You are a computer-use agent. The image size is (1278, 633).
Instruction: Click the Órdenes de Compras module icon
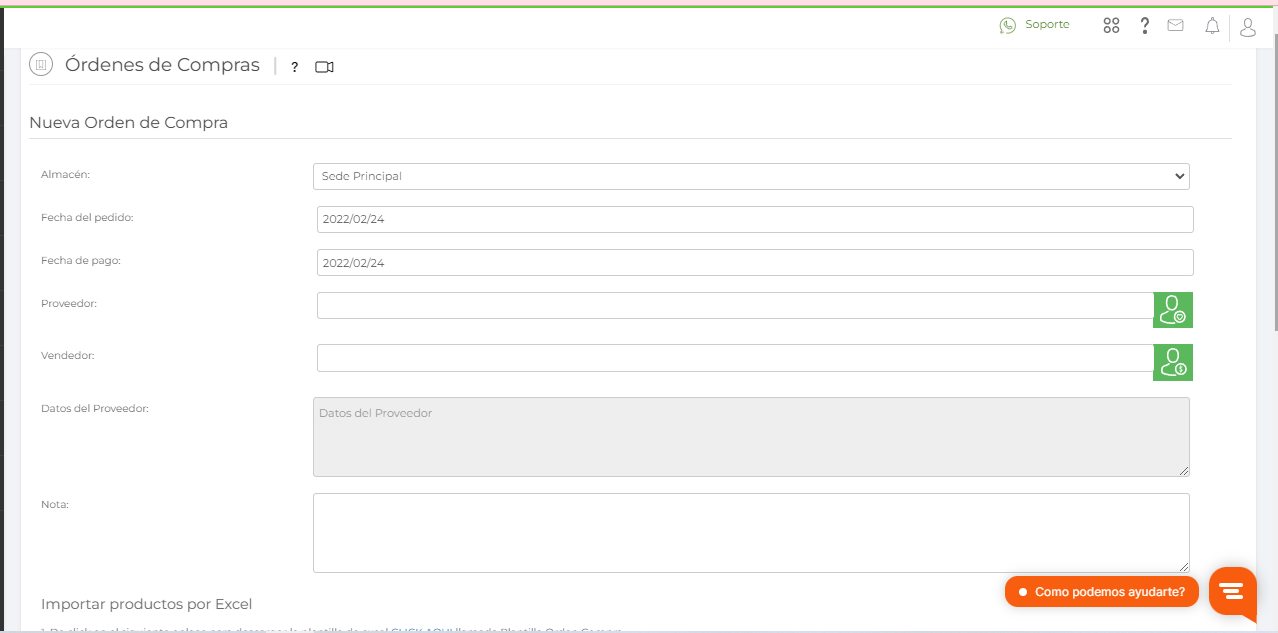click(40, 64)
